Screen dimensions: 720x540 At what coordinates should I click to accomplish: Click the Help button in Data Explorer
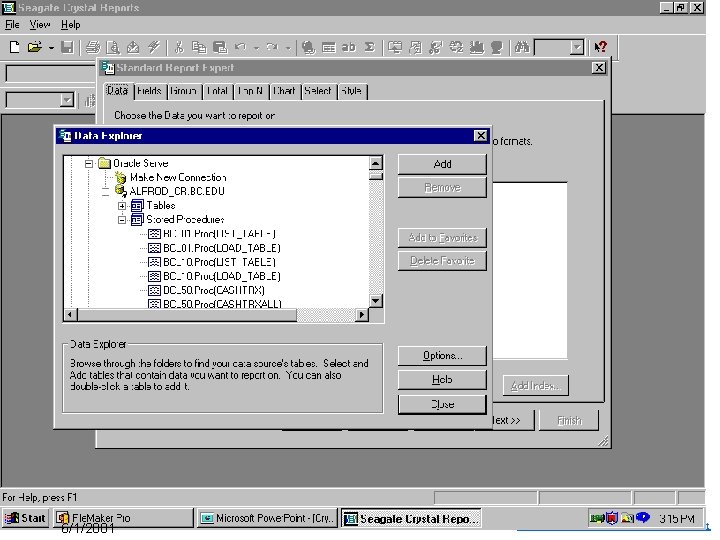tap(442, 380)
